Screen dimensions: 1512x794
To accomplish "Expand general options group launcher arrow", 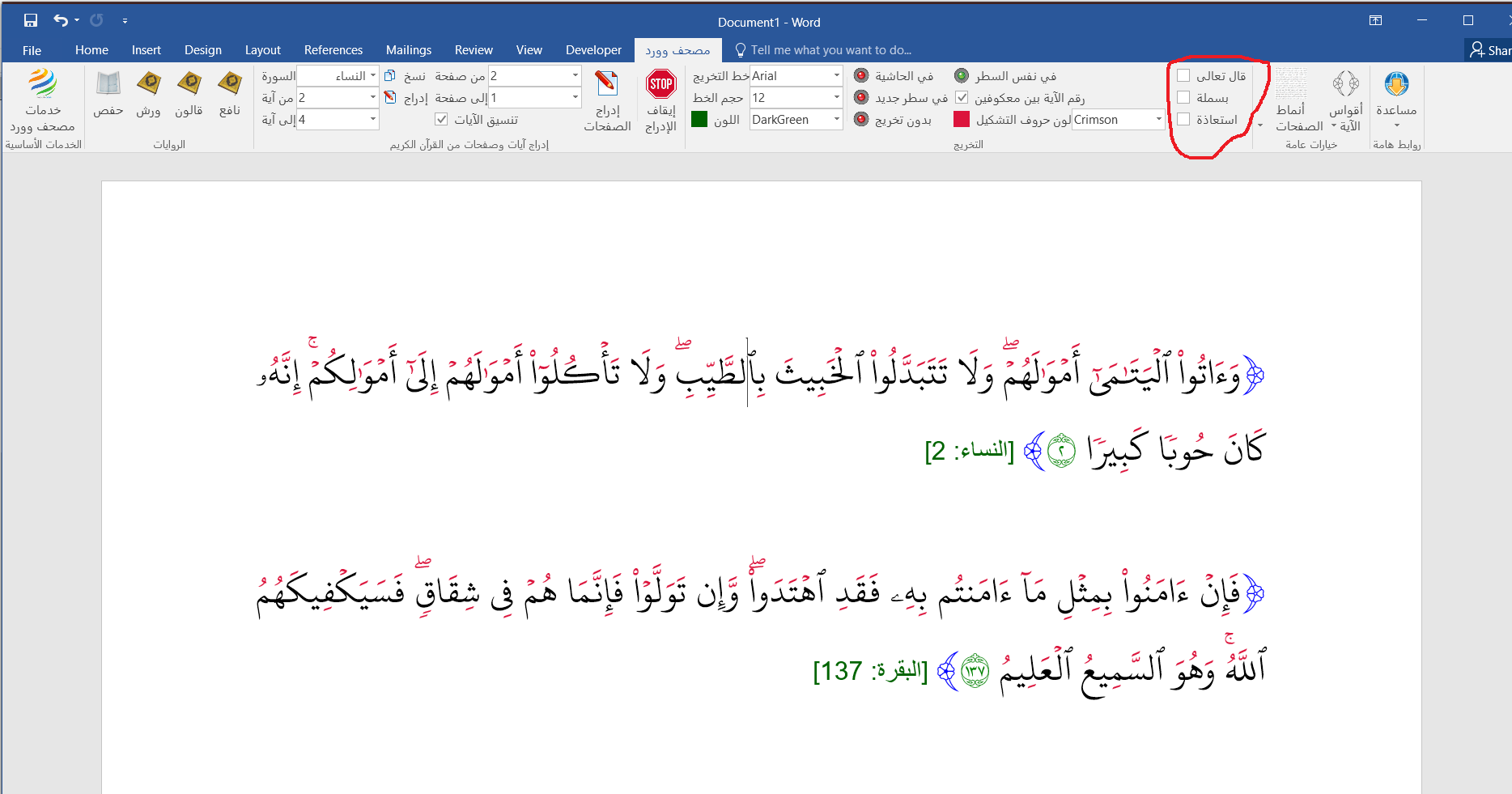I will point(1260,125).
